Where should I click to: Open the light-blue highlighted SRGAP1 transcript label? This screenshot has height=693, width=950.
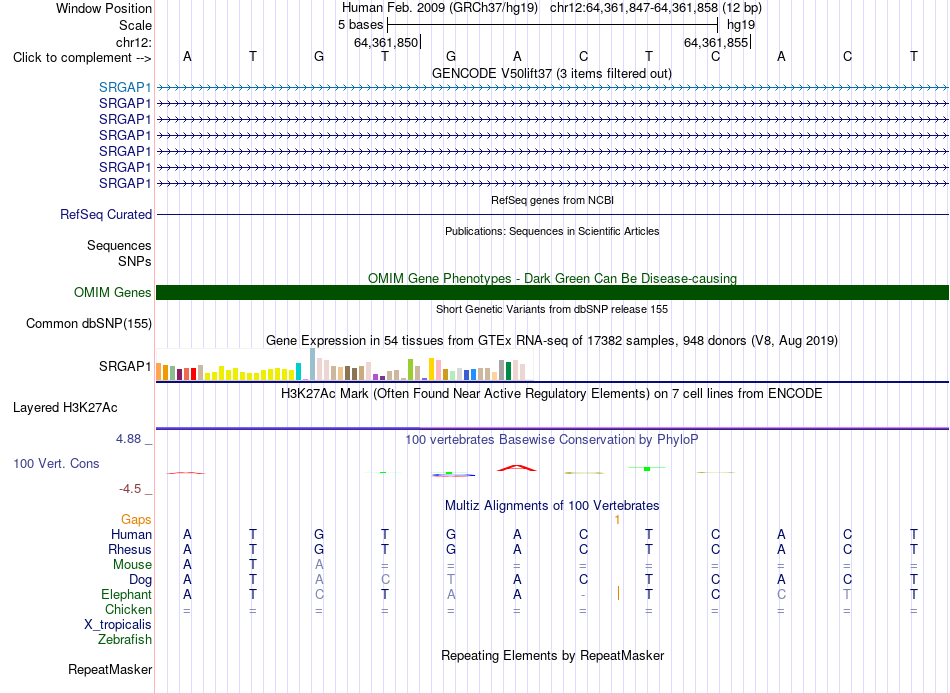(125, 87)
